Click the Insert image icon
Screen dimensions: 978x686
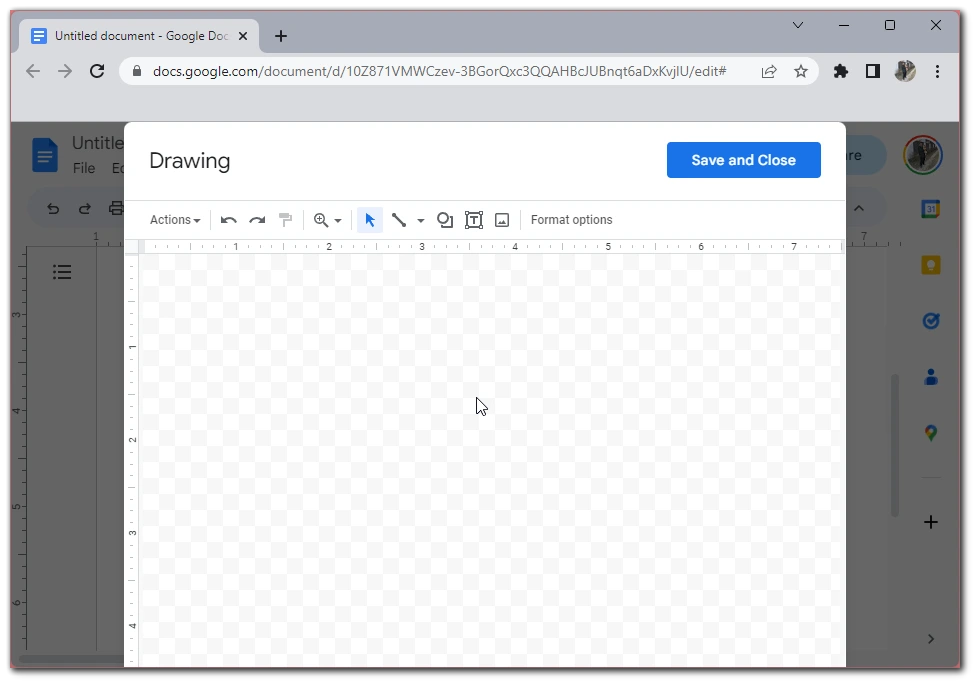[502, 220]
